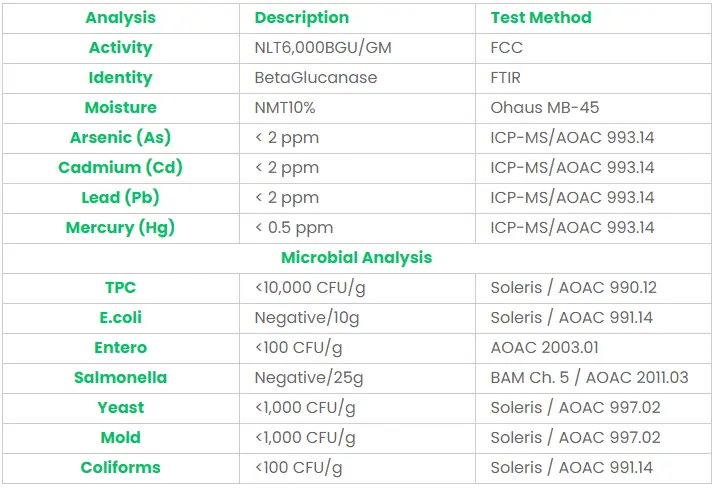Click the Mercury < 0.5 ppm value
The height and width of the screenshot is (488, 715).
(x=294, y=228)
